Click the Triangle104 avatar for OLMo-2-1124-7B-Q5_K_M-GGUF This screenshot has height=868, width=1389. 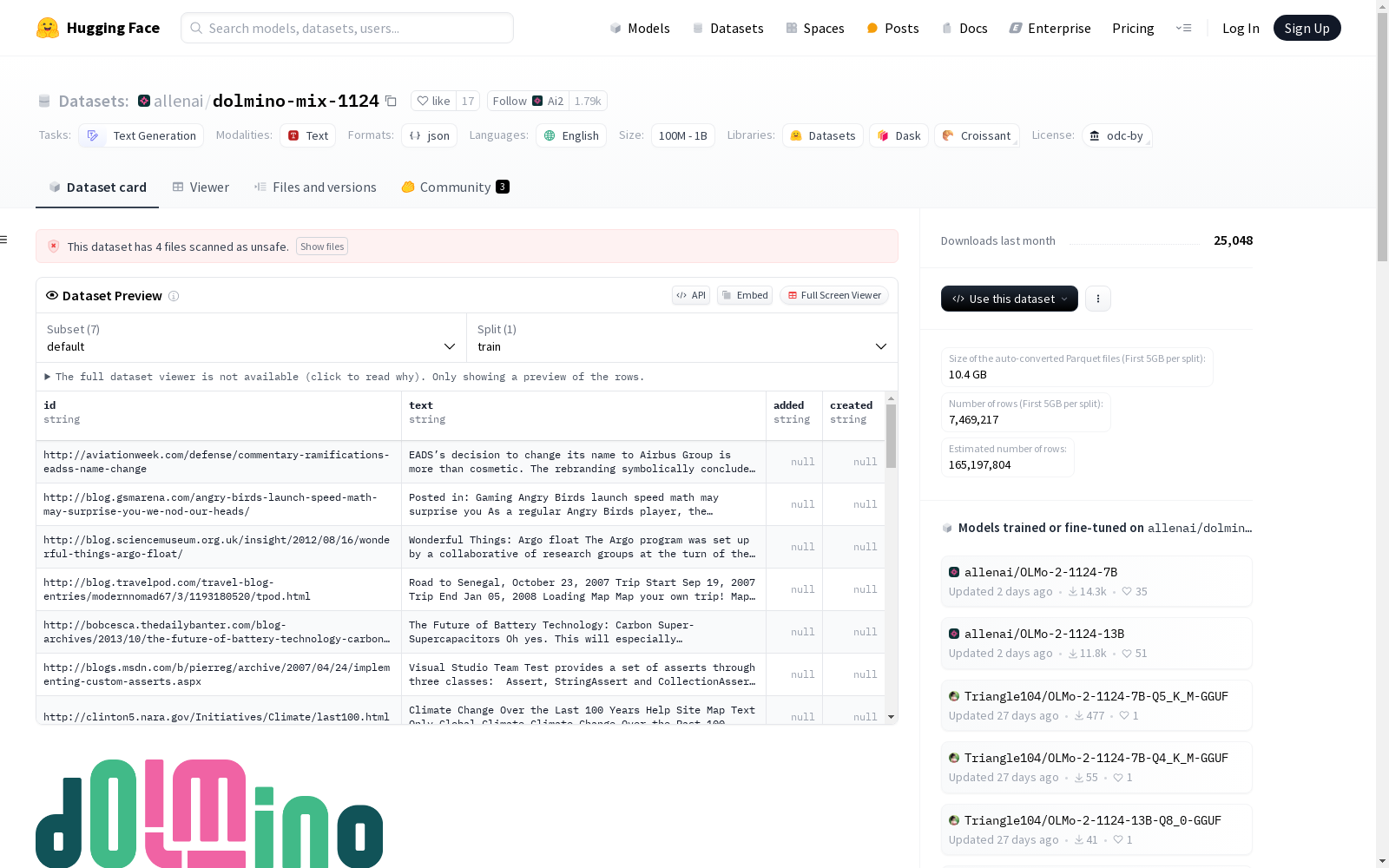954,696
